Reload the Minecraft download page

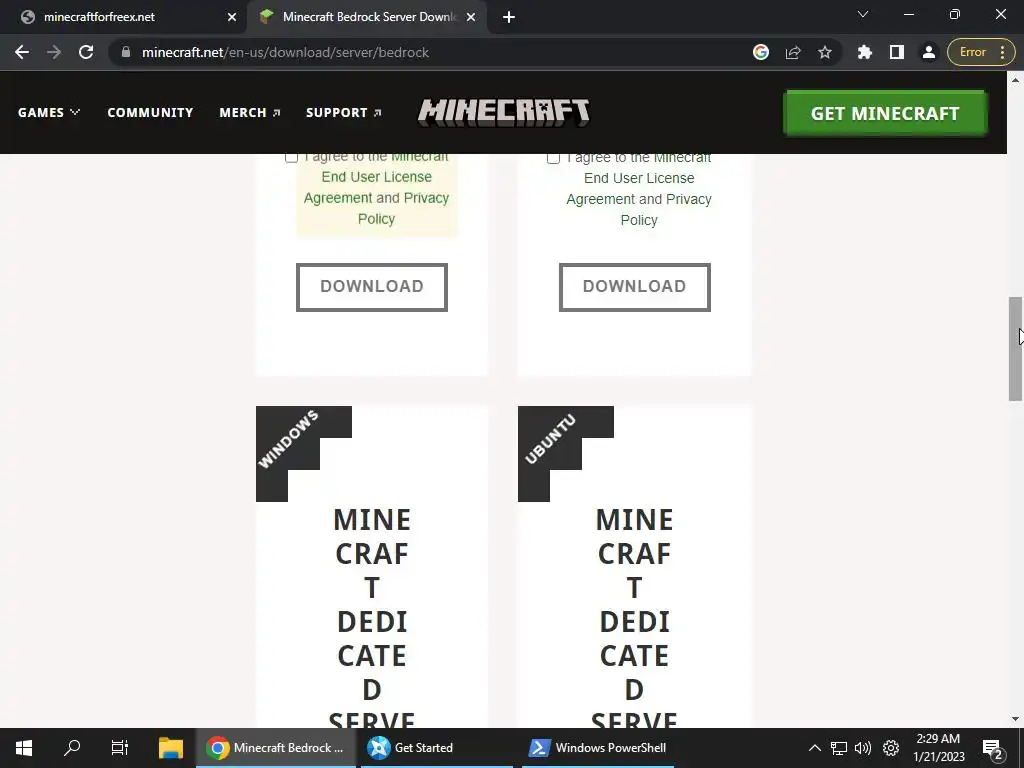point(86,52)
